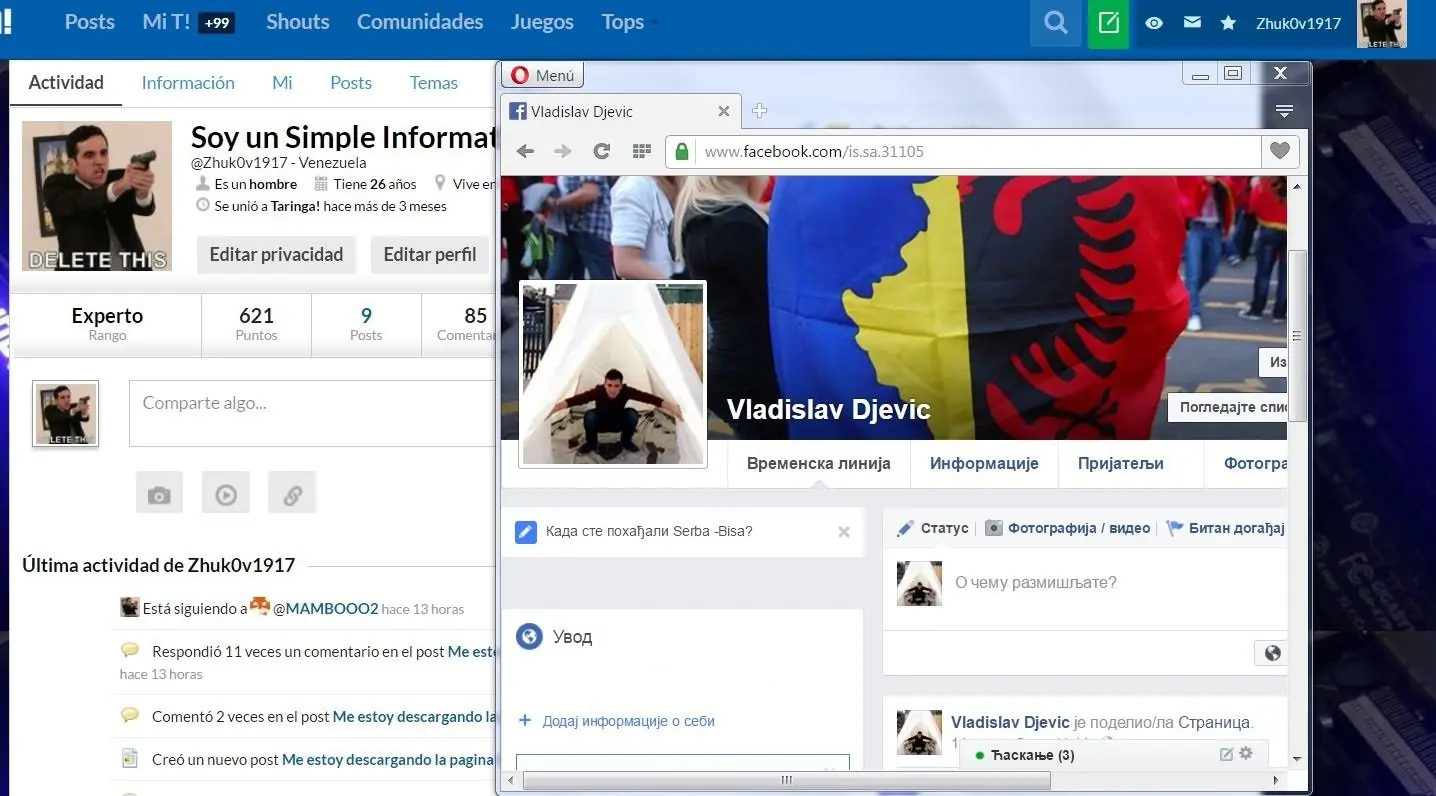Viewport: 1436px width, 796px height.
Task: Click the Facebook profile picture thumbnail
Action: click(x=613, y=374)
